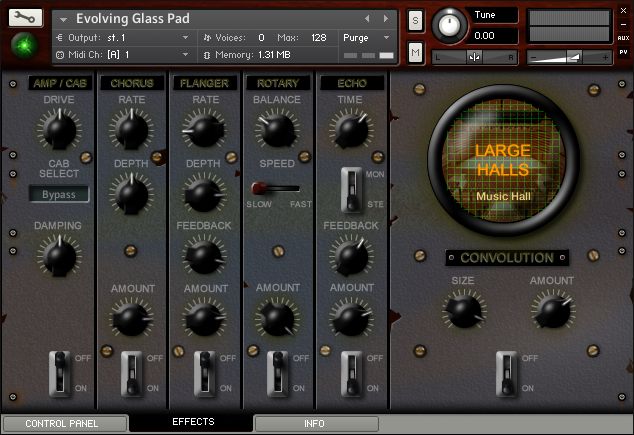The height and width of the screenshot is (435, 634).
Task: Open the Cab Select Bypass menu
Action: (x=59, y=194)
